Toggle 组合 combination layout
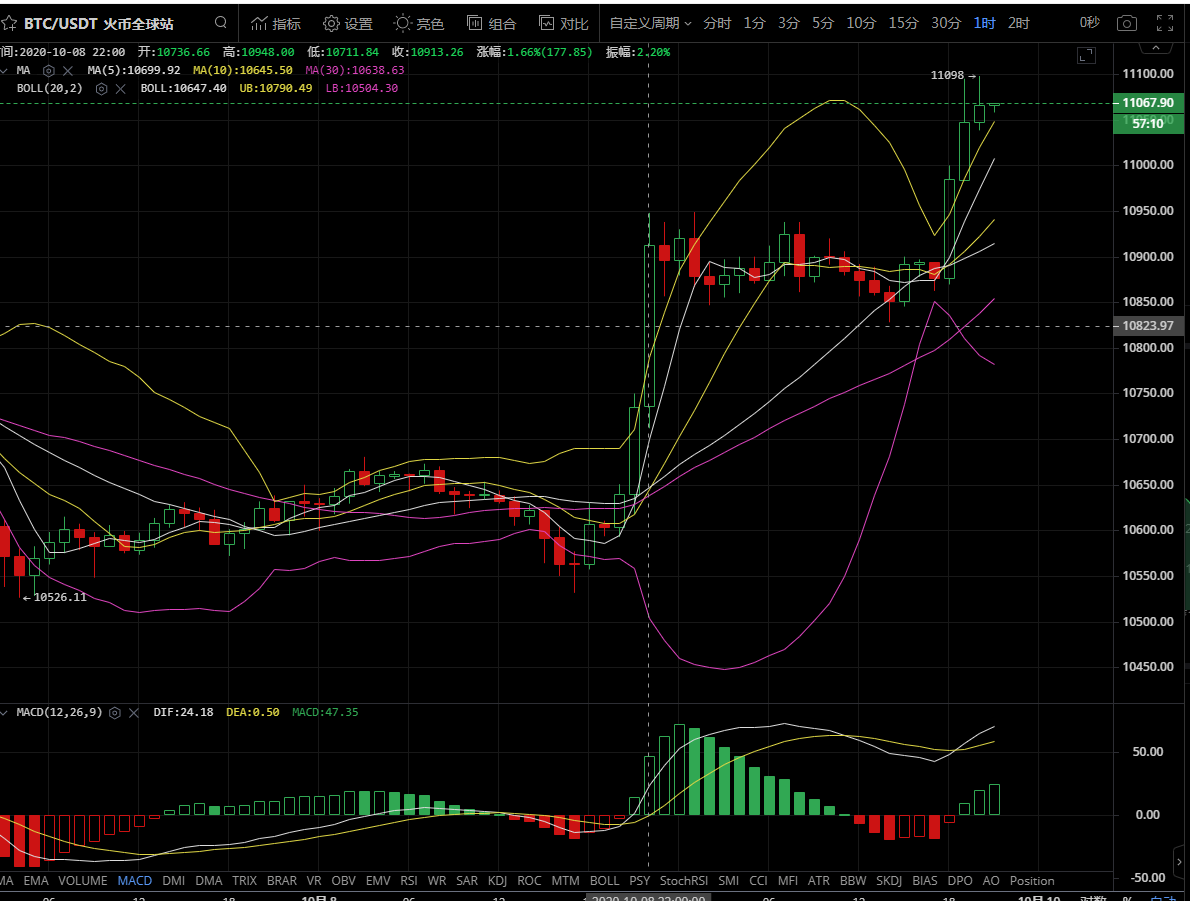1190x901 pixels. tap(491, 23)
